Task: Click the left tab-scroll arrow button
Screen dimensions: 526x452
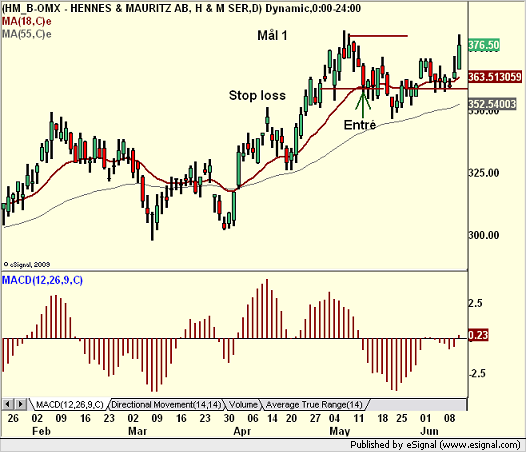Action: (7, 404)
